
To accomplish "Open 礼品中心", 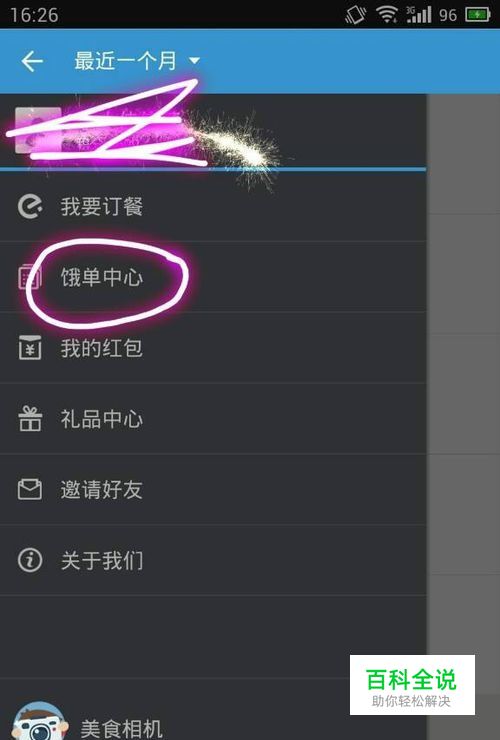I will (x=213, y=419).
